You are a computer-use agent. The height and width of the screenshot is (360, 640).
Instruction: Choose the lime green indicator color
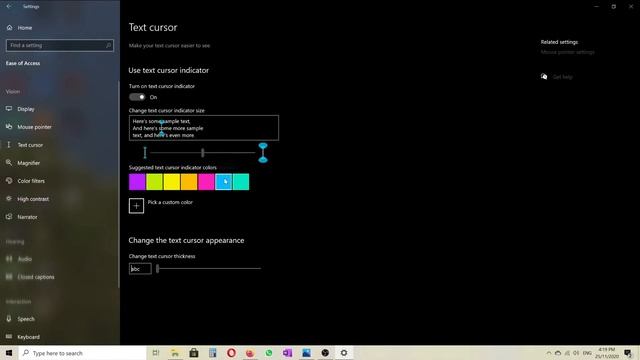pos(154,182)
